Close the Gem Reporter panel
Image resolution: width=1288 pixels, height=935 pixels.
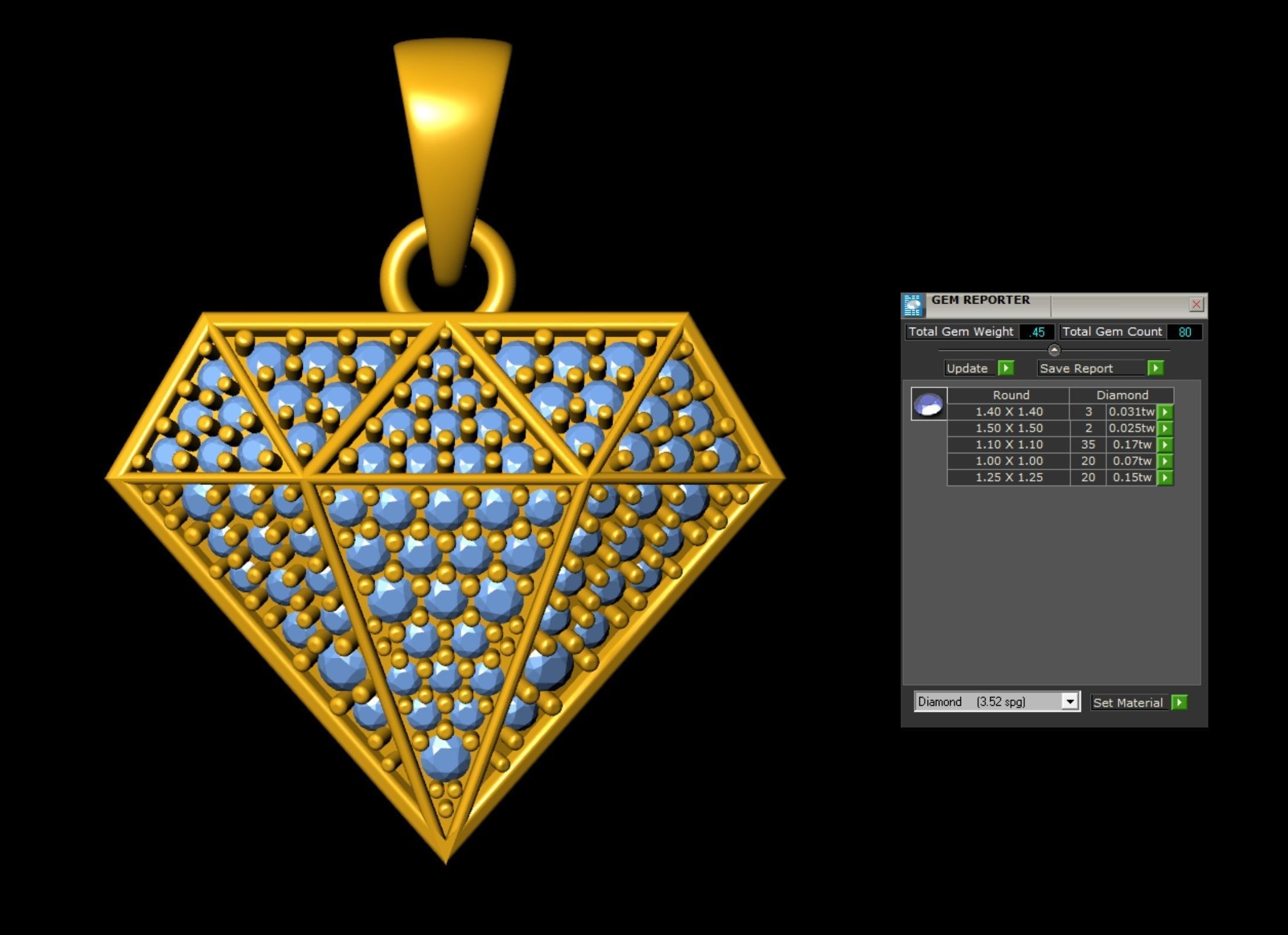click(1196, 304)
